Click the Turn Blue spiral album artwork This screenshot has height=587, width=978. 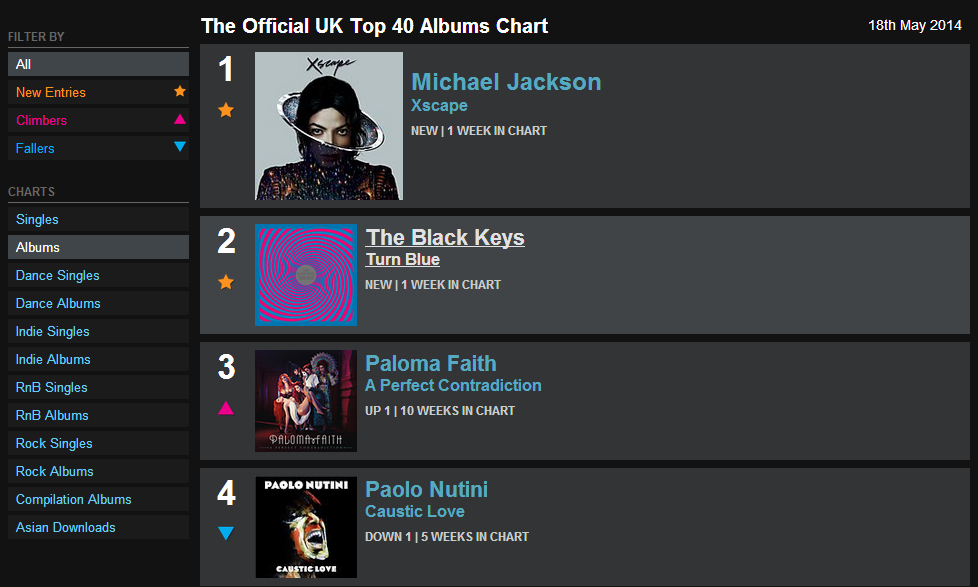(x=306, y=275)
